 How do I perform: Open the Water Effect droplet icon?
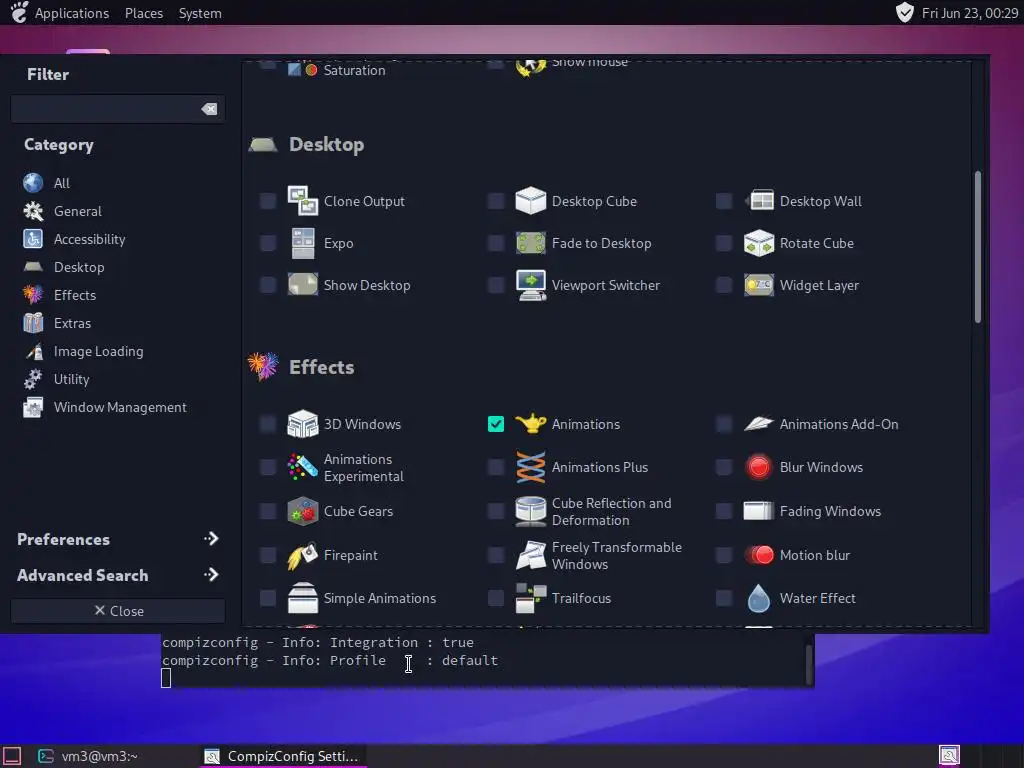coord(759,598)
